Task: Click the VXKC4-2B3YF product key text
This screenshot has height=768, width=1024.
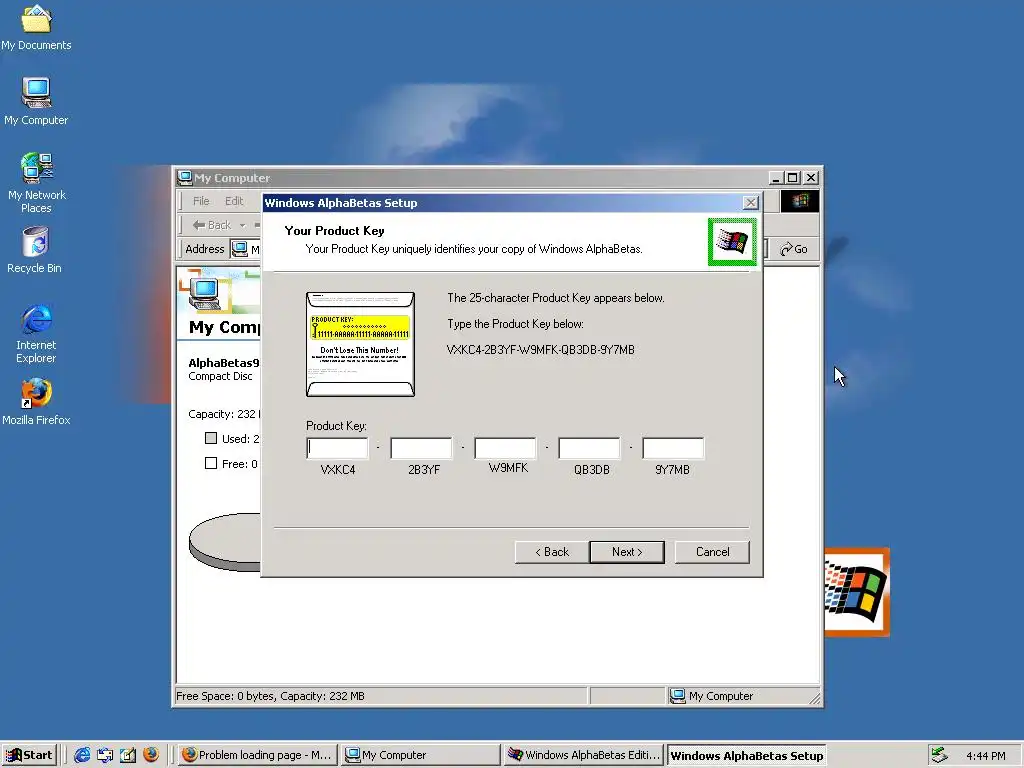Action: [540, 350]
